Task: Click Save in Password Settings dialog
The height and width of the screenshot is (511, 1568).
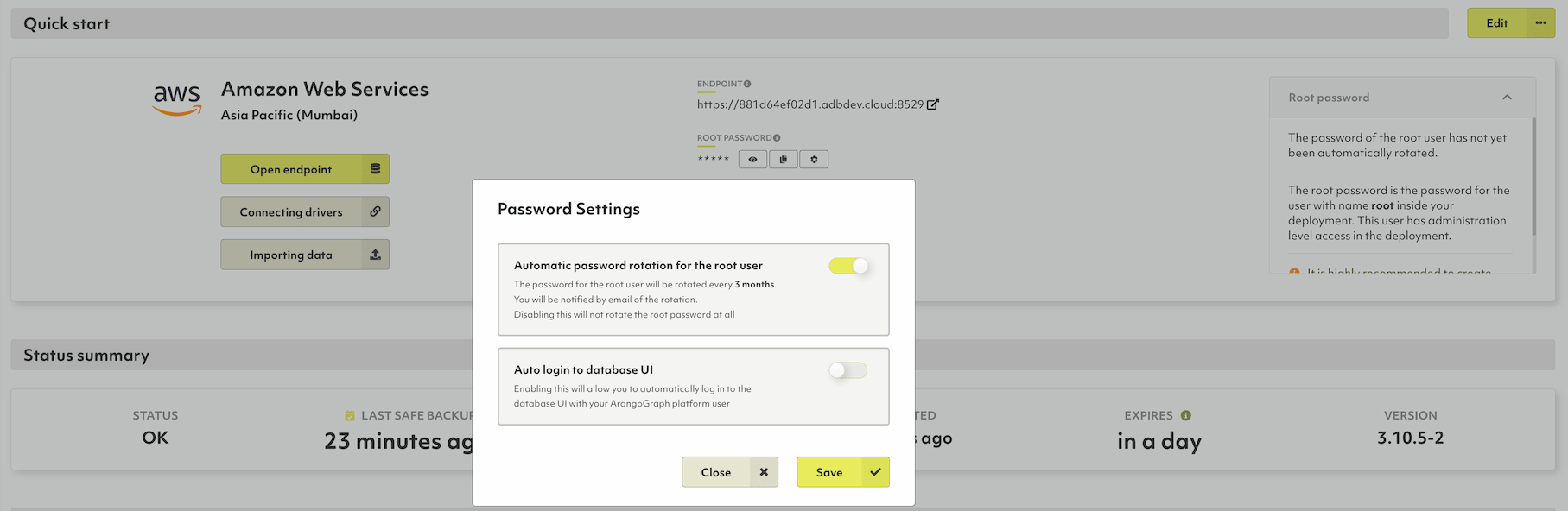Action: coord(842,472)
